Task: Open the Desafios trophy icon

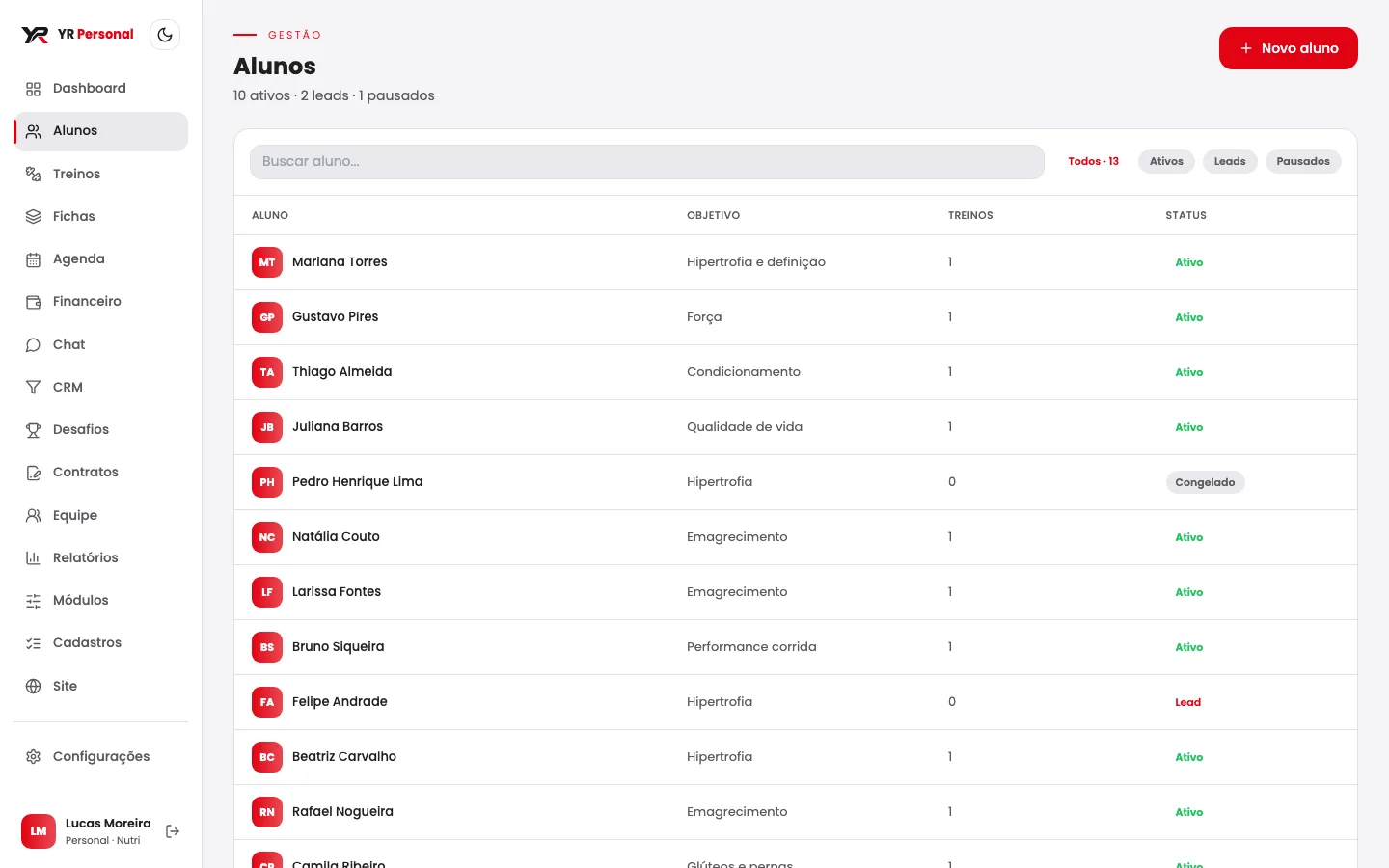Action: [x=34, y=430]
